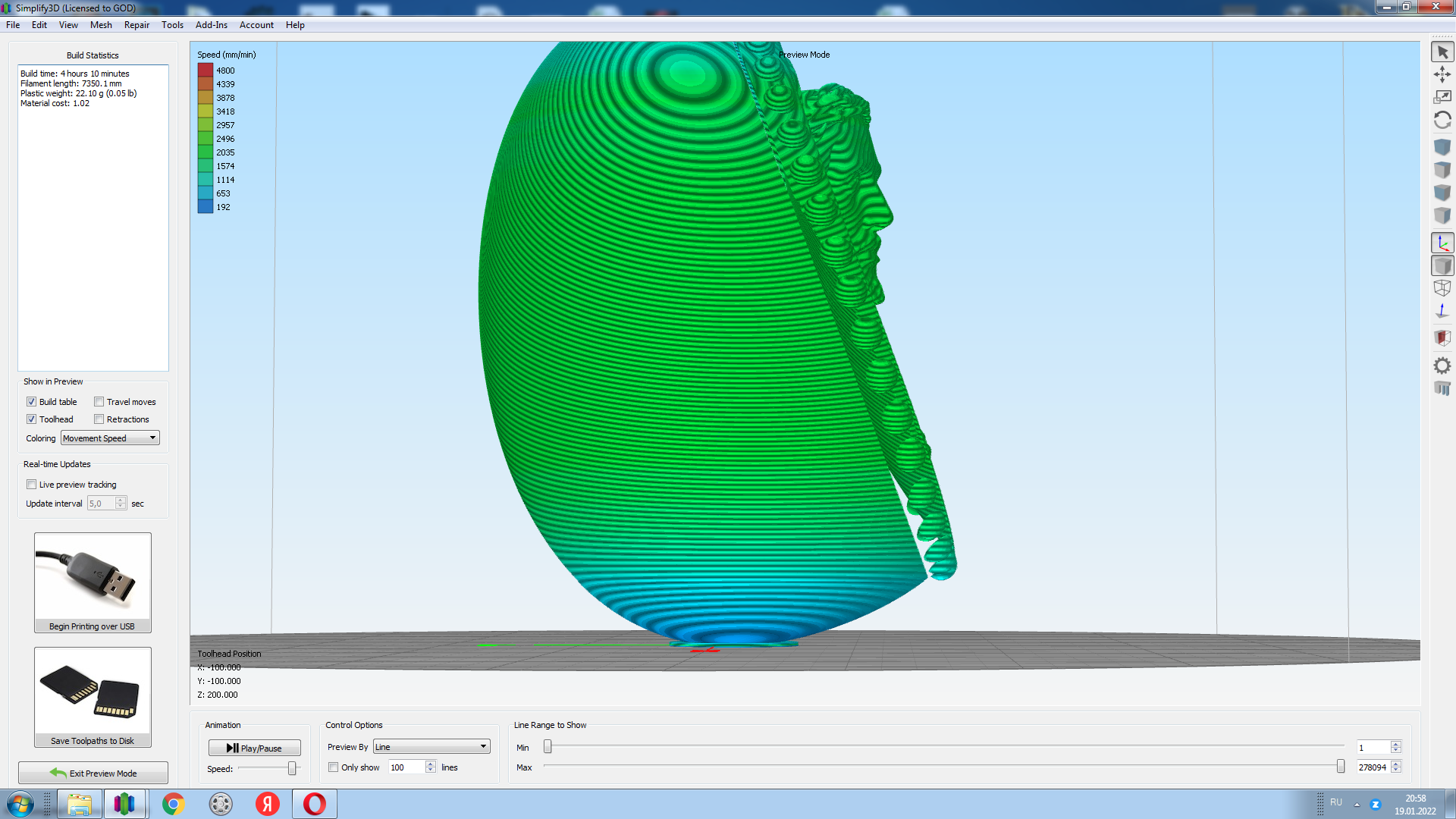Open the Add-Ins menu
This screenshot has height=819, width=1456.
(211, 25)
